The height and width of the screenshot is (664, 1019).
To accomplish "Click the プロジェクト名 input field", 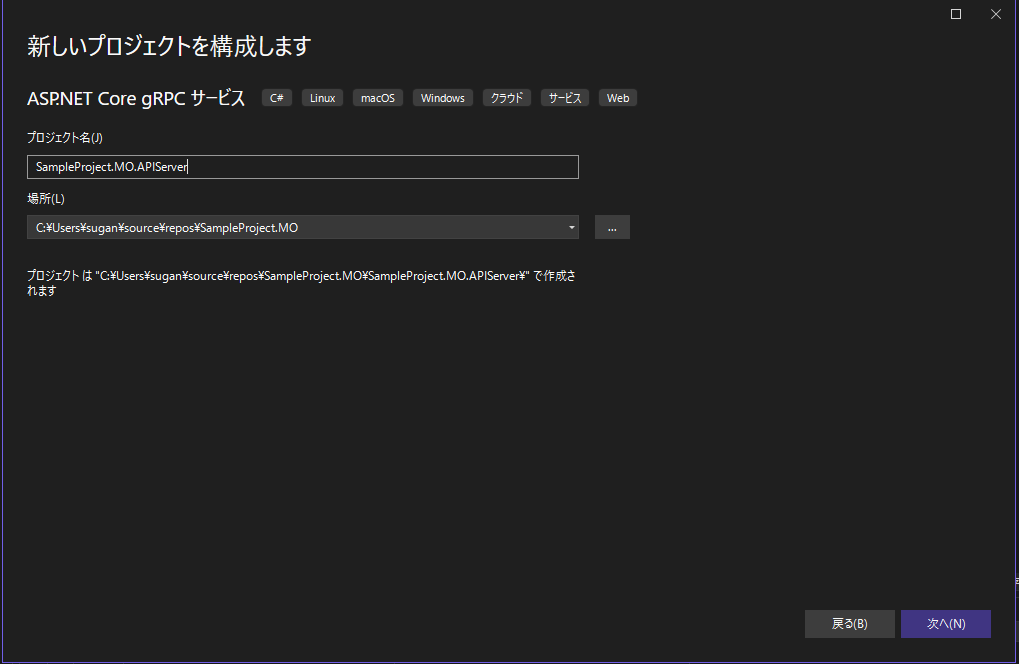I will coord(302,166).
